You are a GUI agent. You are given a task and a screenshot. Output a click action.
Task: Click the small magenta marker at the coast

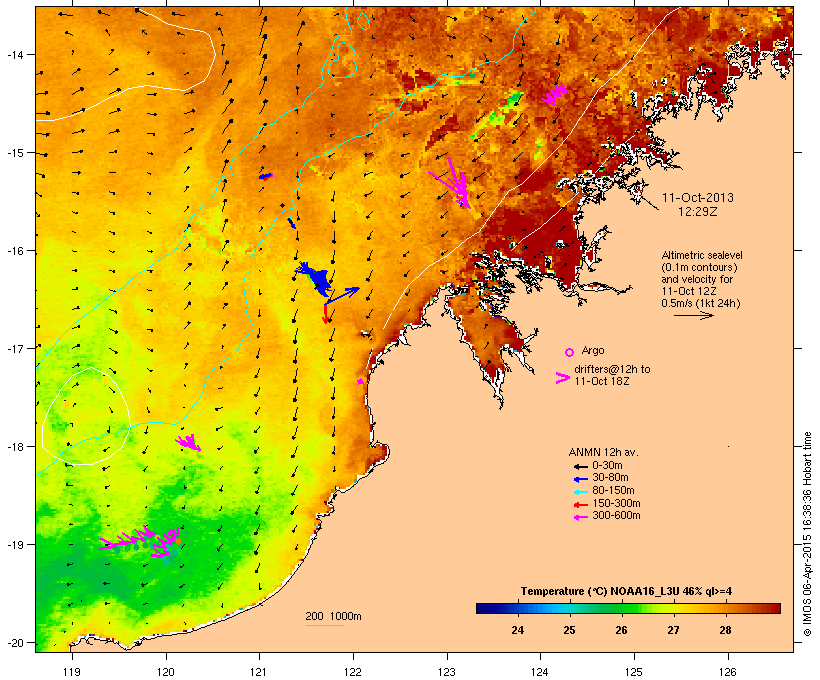(360, 381)
